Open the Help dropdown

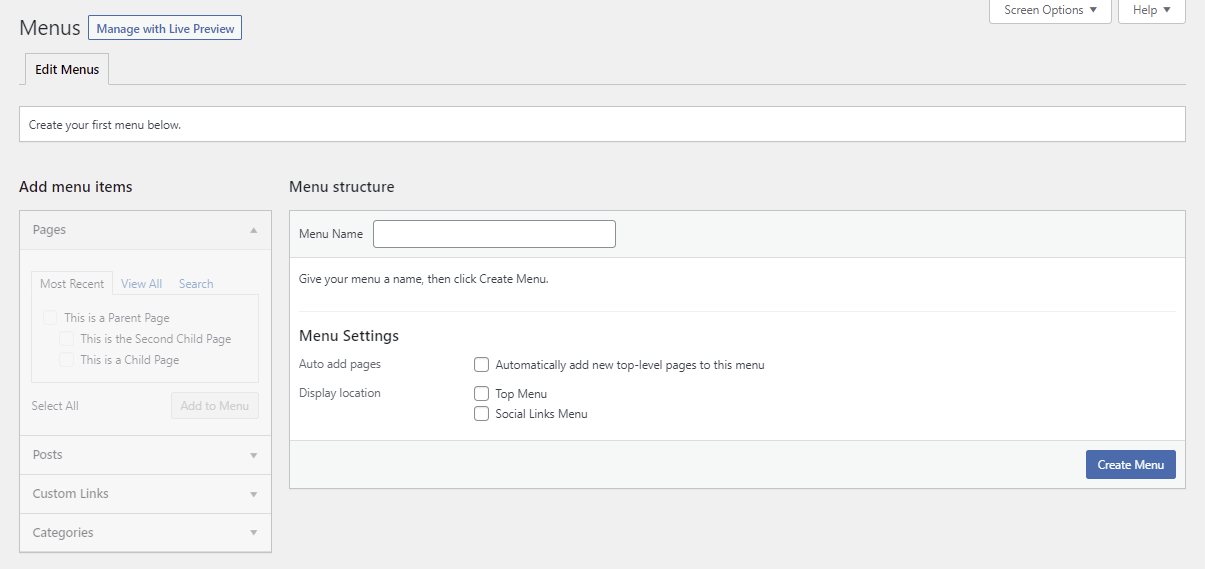click(1151, 10)
